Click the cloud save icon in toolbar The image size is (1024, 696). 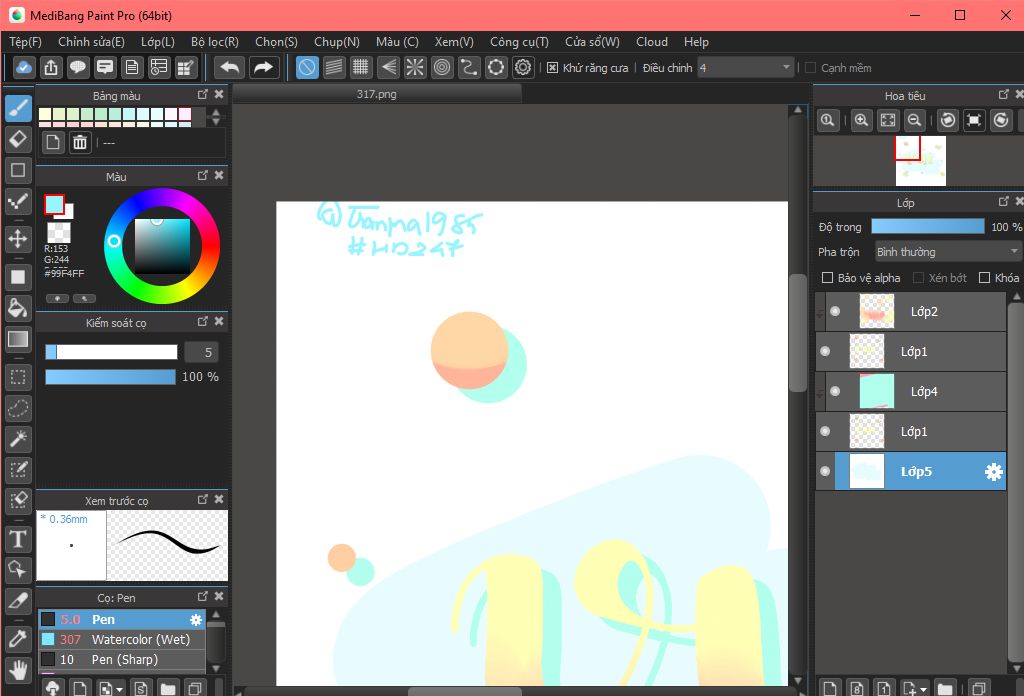(x=24, y=67)
